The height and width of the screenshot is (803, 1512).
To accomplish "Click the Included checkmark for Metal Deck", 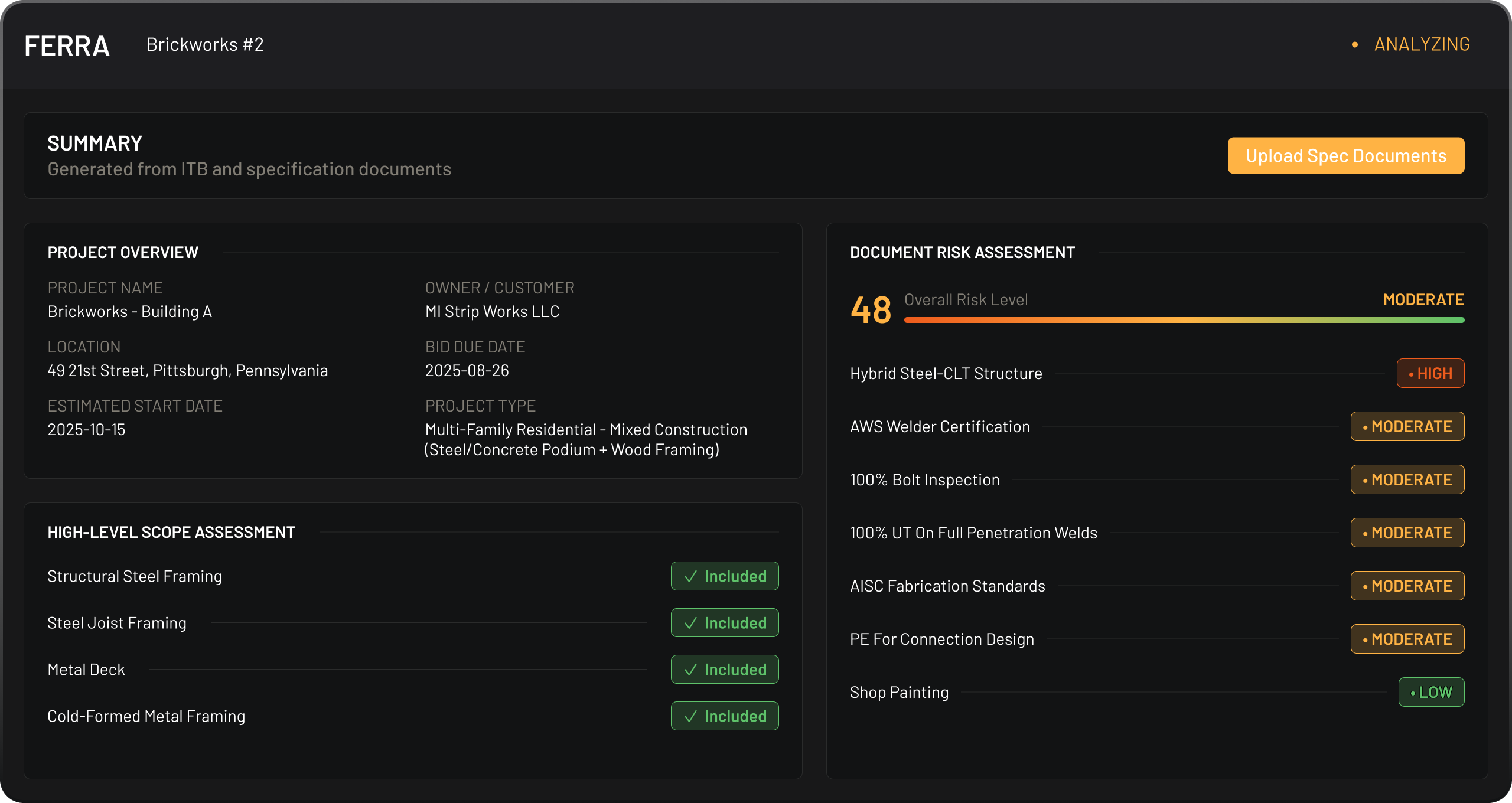I will pos(690,670).
